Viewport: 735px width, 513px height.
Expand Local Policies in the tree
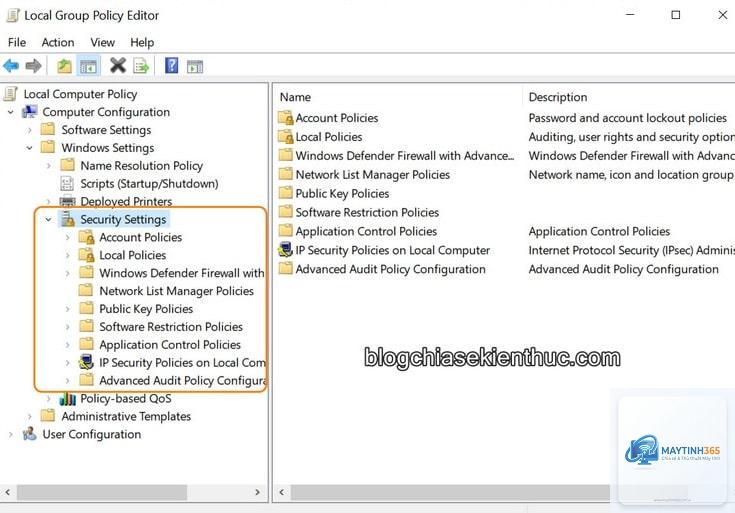coord(68,256)
